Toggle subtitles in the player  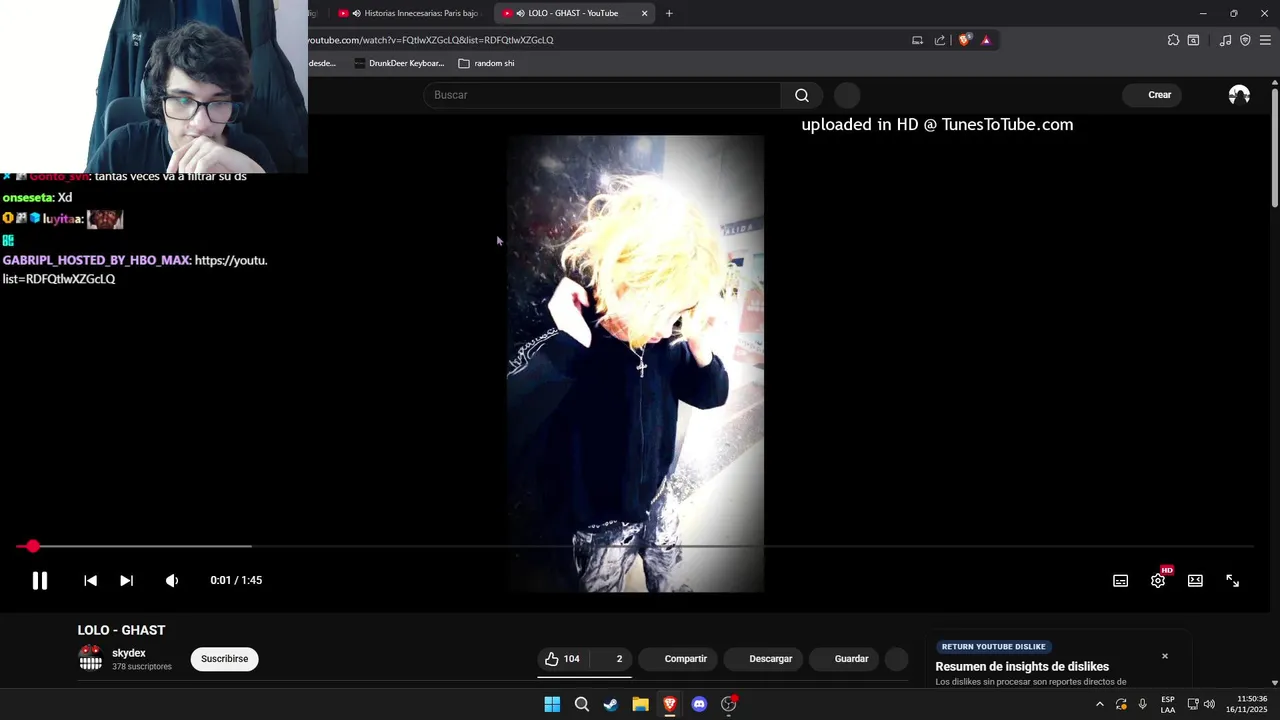[x=1121, y=581]
